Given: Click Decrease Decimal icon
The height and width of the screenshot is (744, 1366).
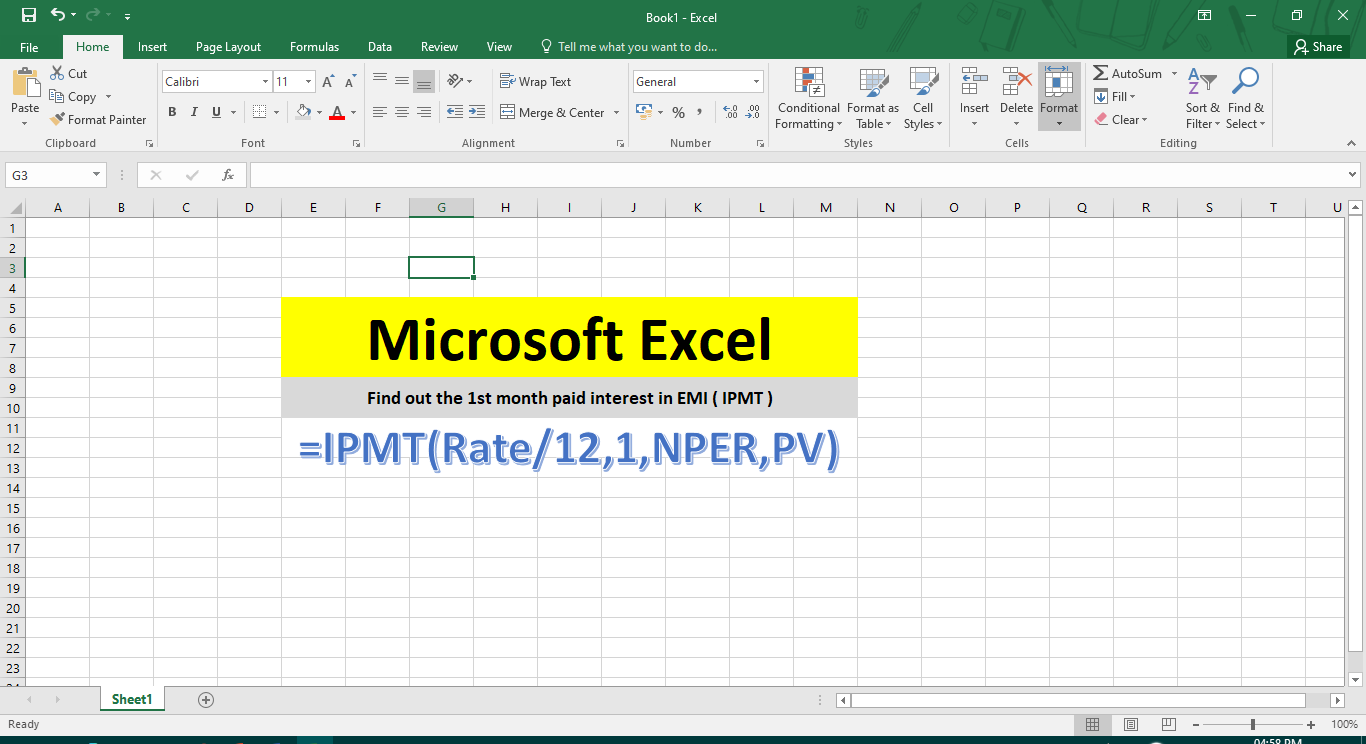Looking at the screenshot, I should pos(752,112).
